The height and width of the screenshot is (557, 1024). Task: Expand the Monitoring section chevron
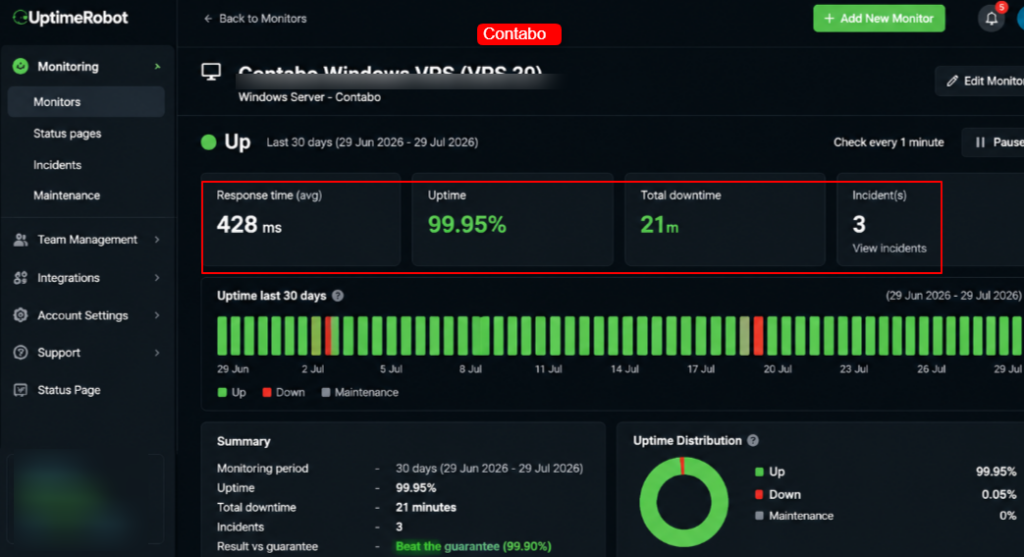[157, 67]
